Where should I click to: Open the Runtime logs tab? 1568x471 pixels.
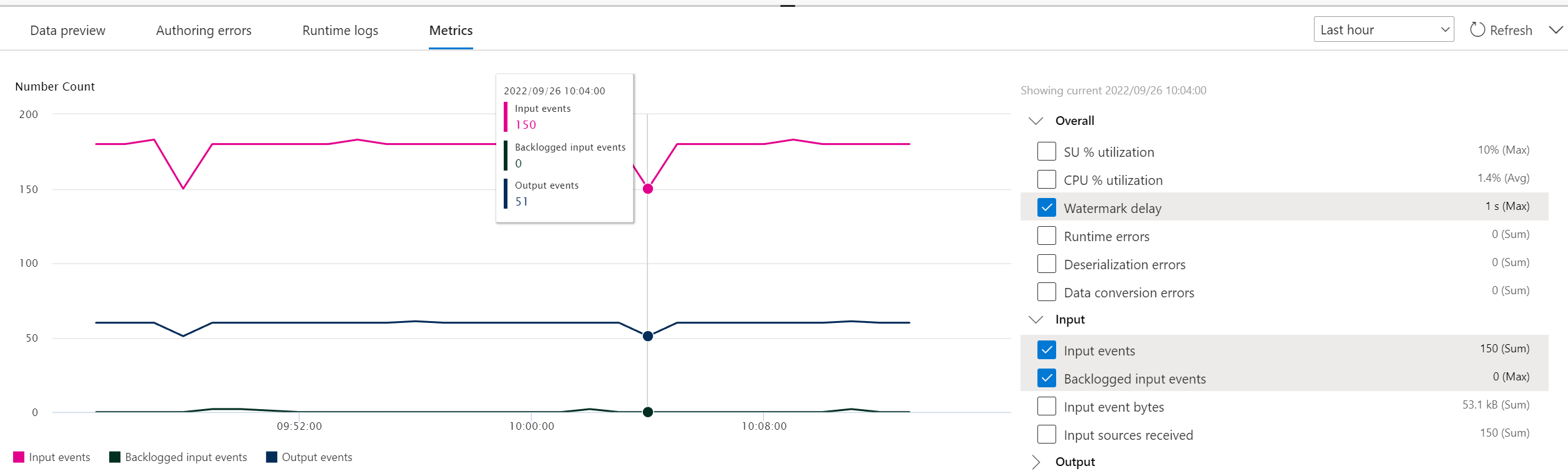pyautogui.click(x=340, y=31)
